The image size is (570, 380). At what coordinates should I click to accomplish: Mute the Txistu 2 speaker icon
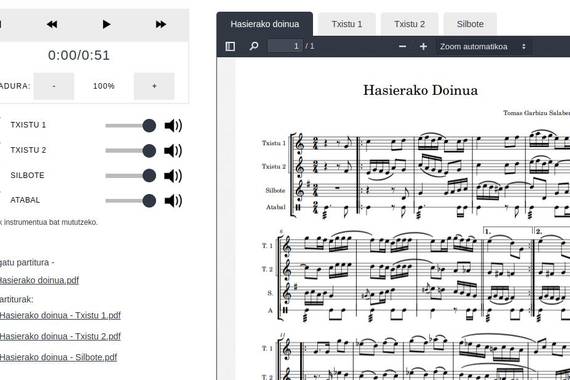173,151
